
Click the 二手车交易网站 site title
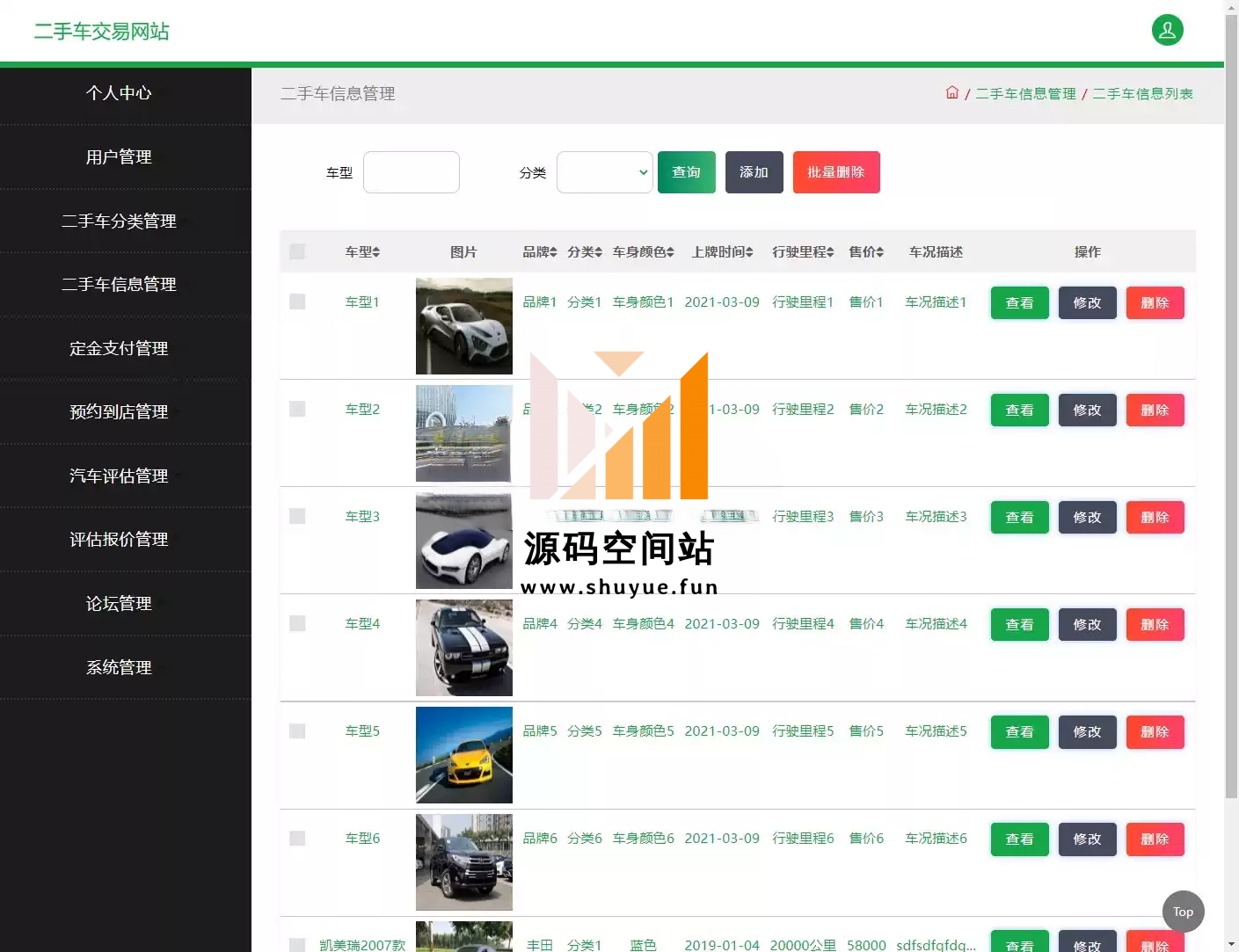[101, 31]
